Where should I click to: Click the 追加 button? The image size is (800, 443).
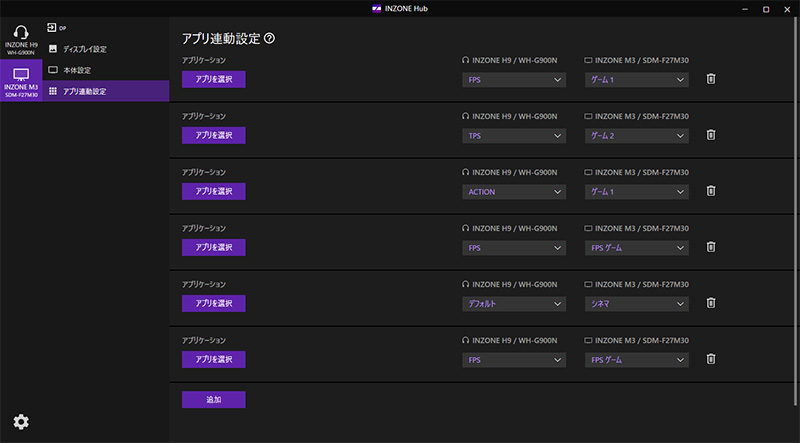tap(213, 399)
